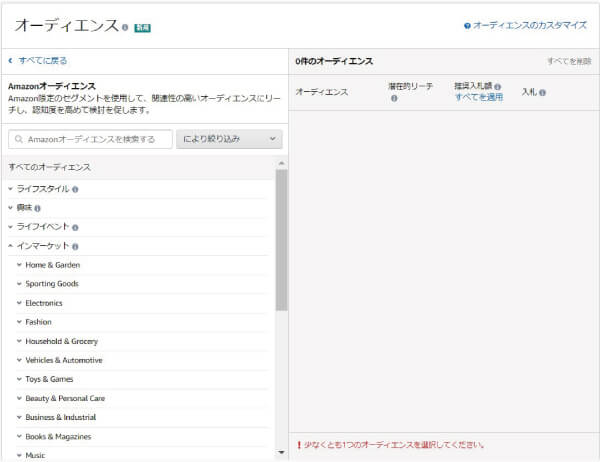Image resolution: width=600 pixels, height=462 pixels.
Task: Click すべてを削除 to remove all audiences
Action: coord(569,61)
